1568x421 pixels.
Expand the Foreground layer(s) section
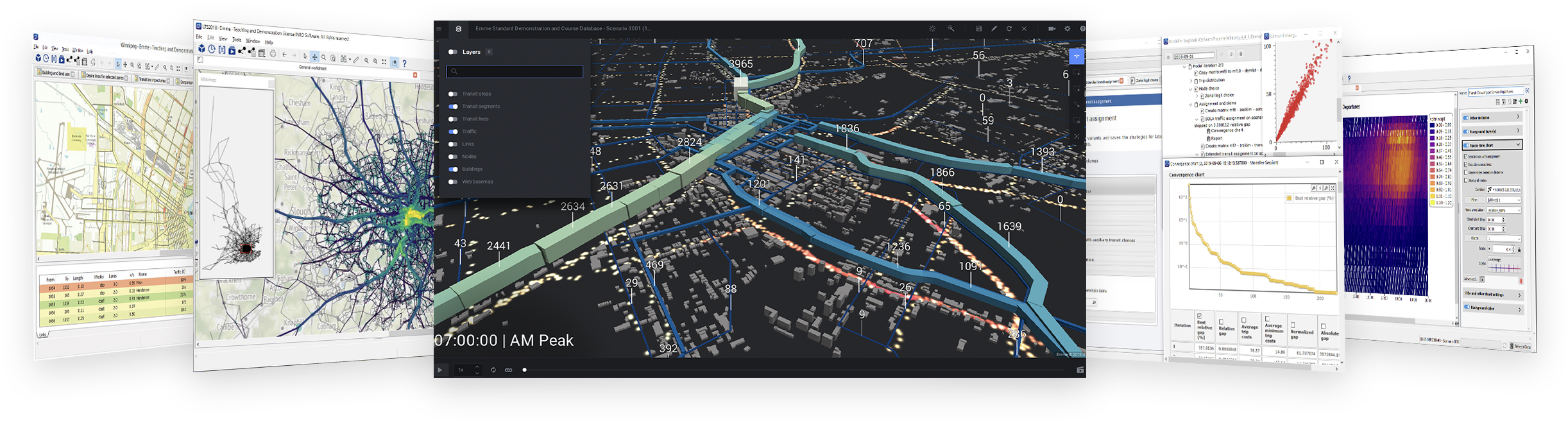[x=1491, y=131]
